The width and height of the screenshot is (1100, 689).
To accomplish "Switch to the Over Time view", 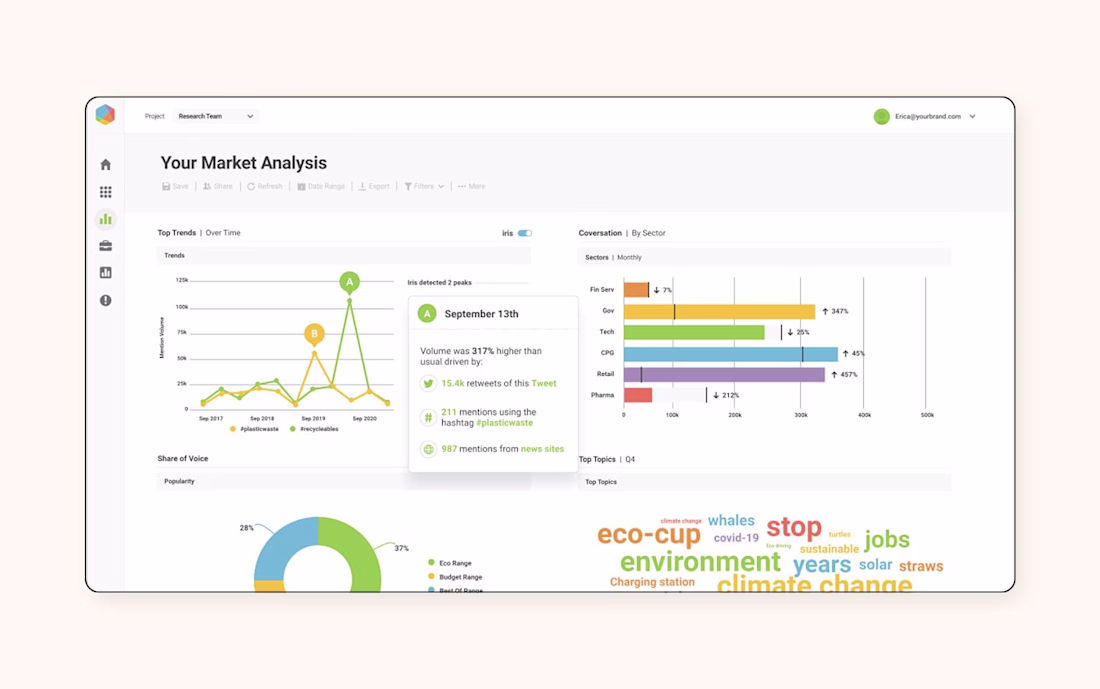I will 223,233.
